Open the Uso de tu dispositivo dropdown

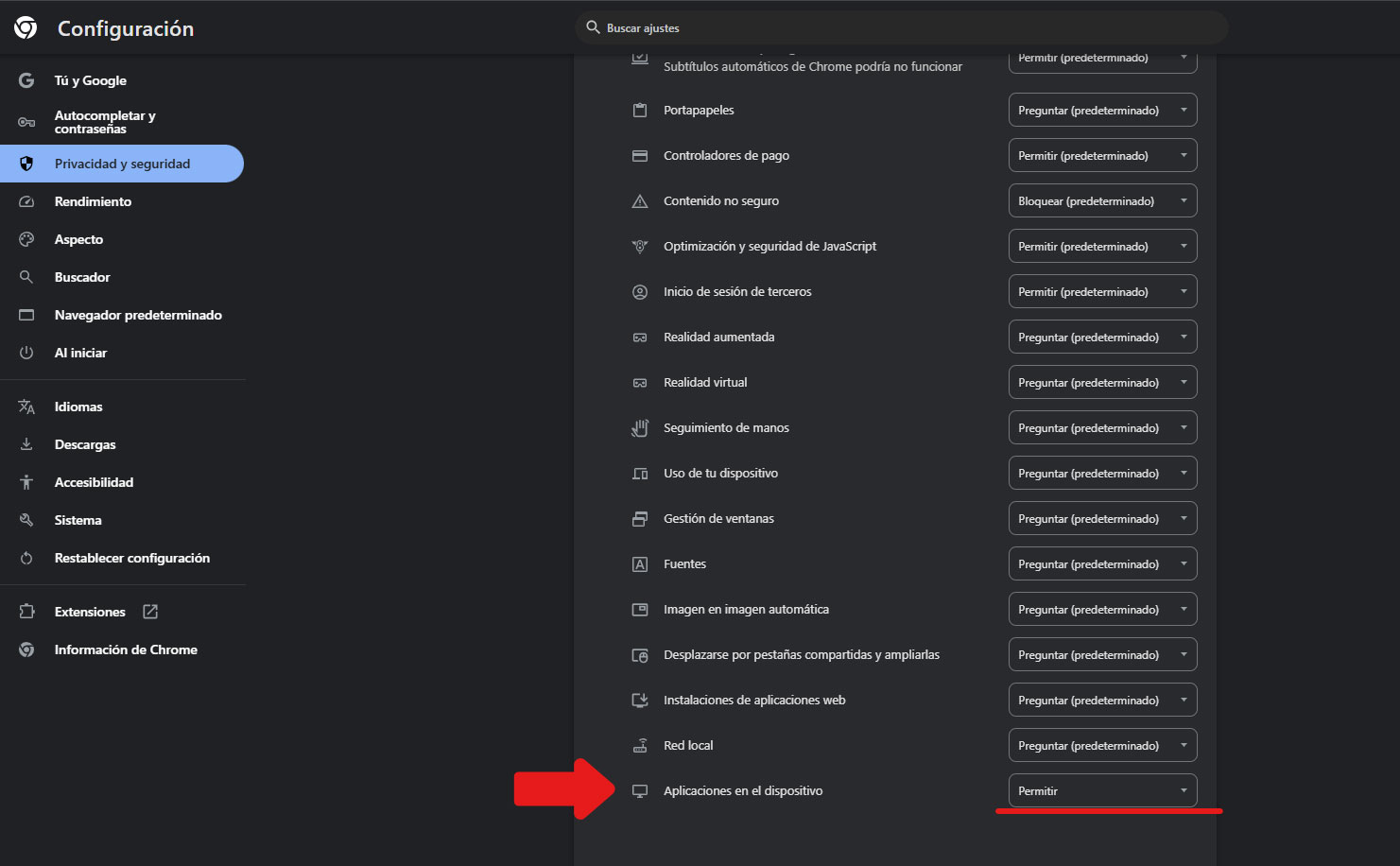click(x=1103, y=474)
